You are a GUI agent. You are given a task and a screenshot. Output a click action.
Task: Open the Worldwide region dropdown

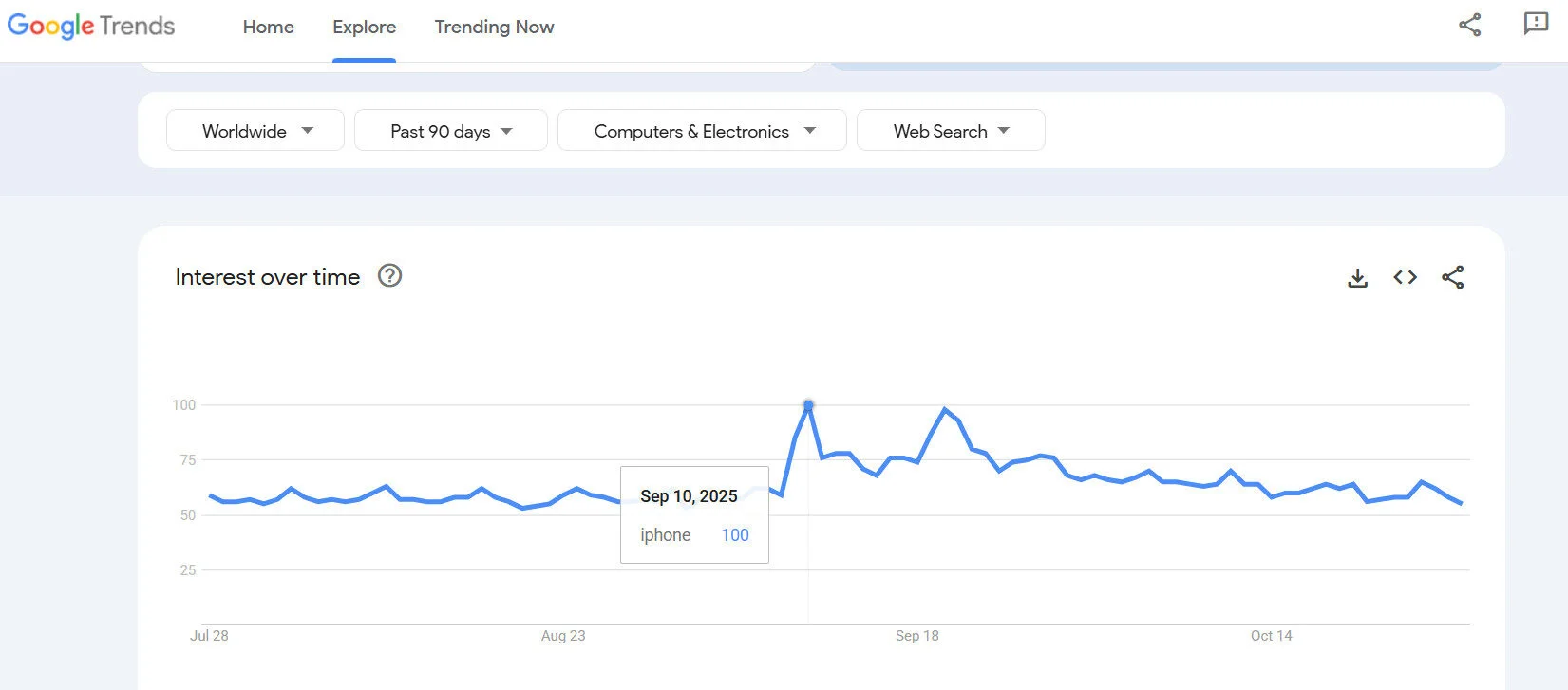[x=255, y=130]
